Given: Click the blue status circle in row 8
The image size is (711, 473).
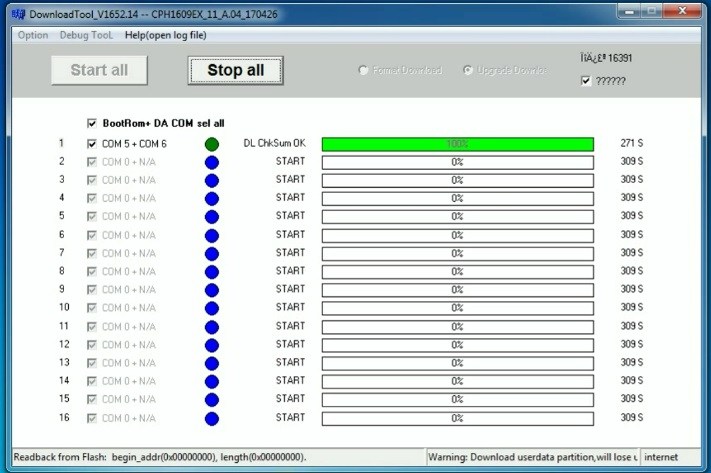Looking at the screenshot, I should (x=211, y=272).
